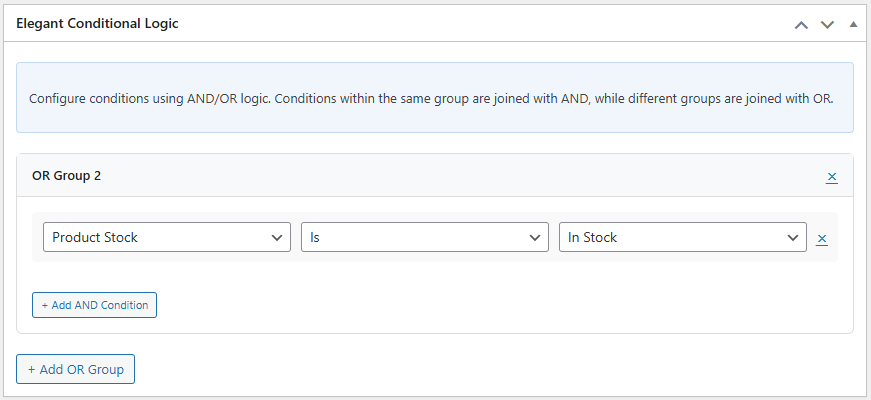
Task: Click the AND/OR logic info notice text
Action: coord(430,99)
